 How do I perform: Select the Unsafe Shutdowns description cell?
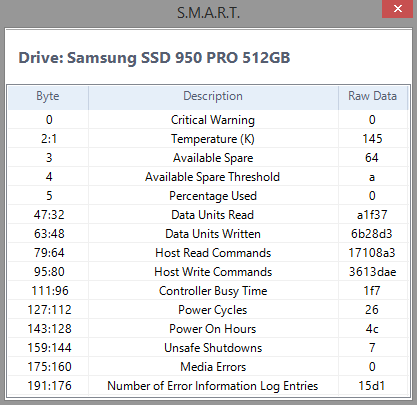(213, 348)
